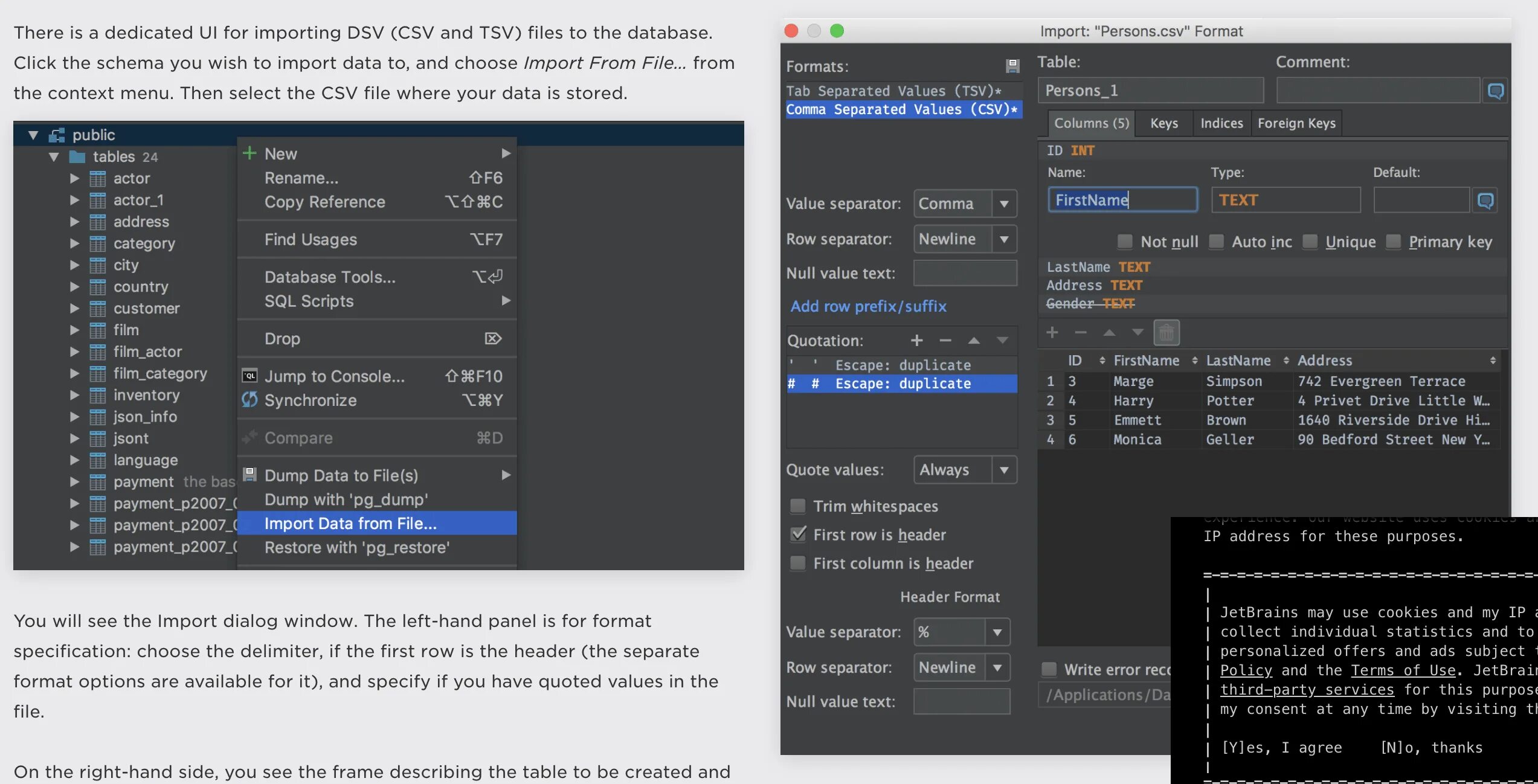Viewport: 1538px width, 784px height.
Task: Click the Table name field Persons_1
Action: pos(1150,91)
